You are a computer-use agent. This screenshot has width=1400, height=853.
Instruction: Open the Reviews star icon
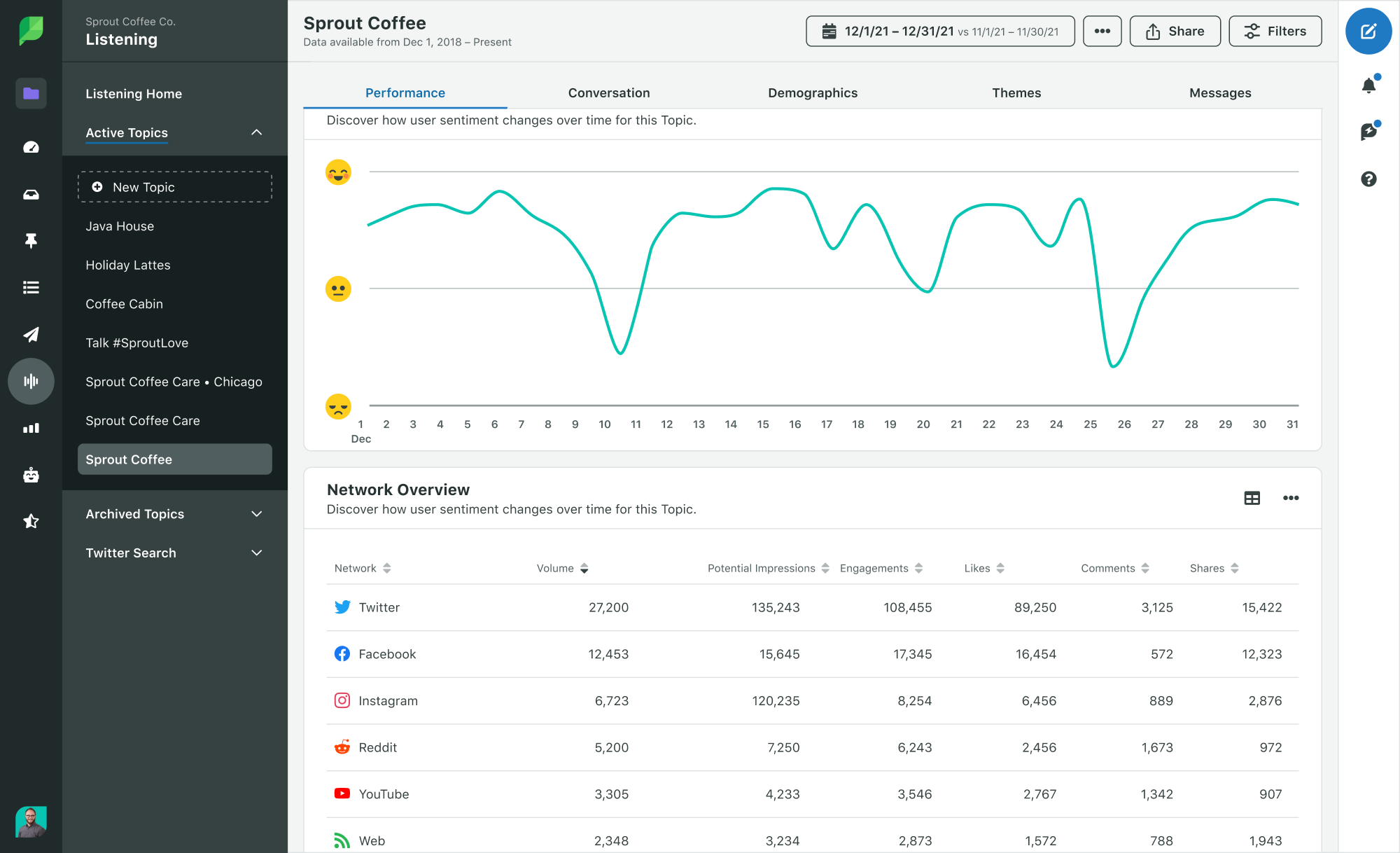(31, 521)
